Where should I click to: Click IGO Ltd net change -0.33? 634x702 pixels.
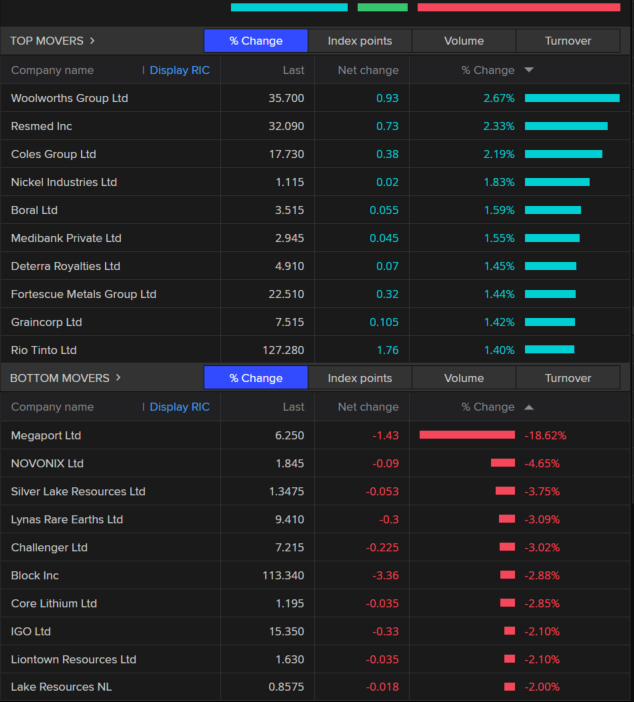[x=386, y=631]
